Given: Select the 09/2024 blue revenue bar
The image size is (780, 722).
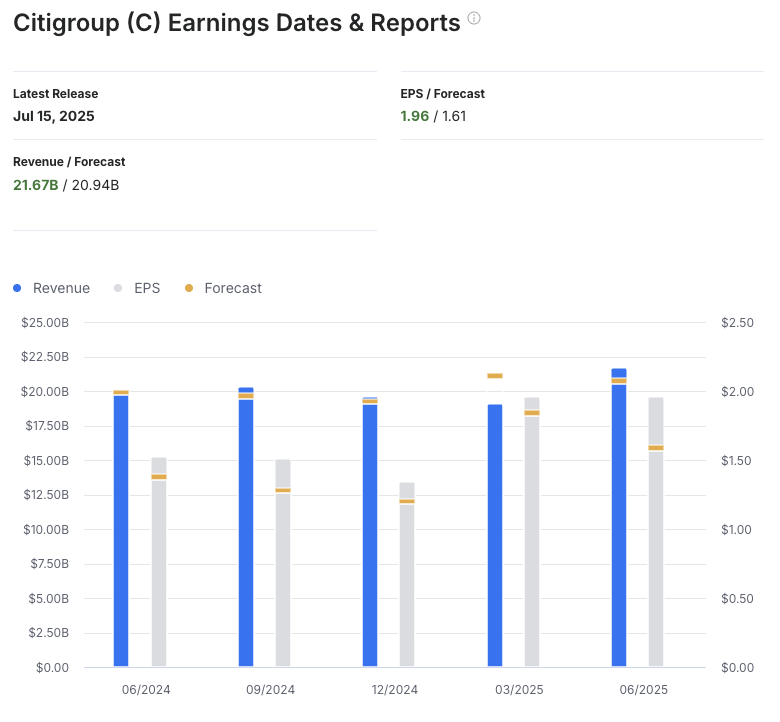Looking at the screenshot, I should pos(246,527).
